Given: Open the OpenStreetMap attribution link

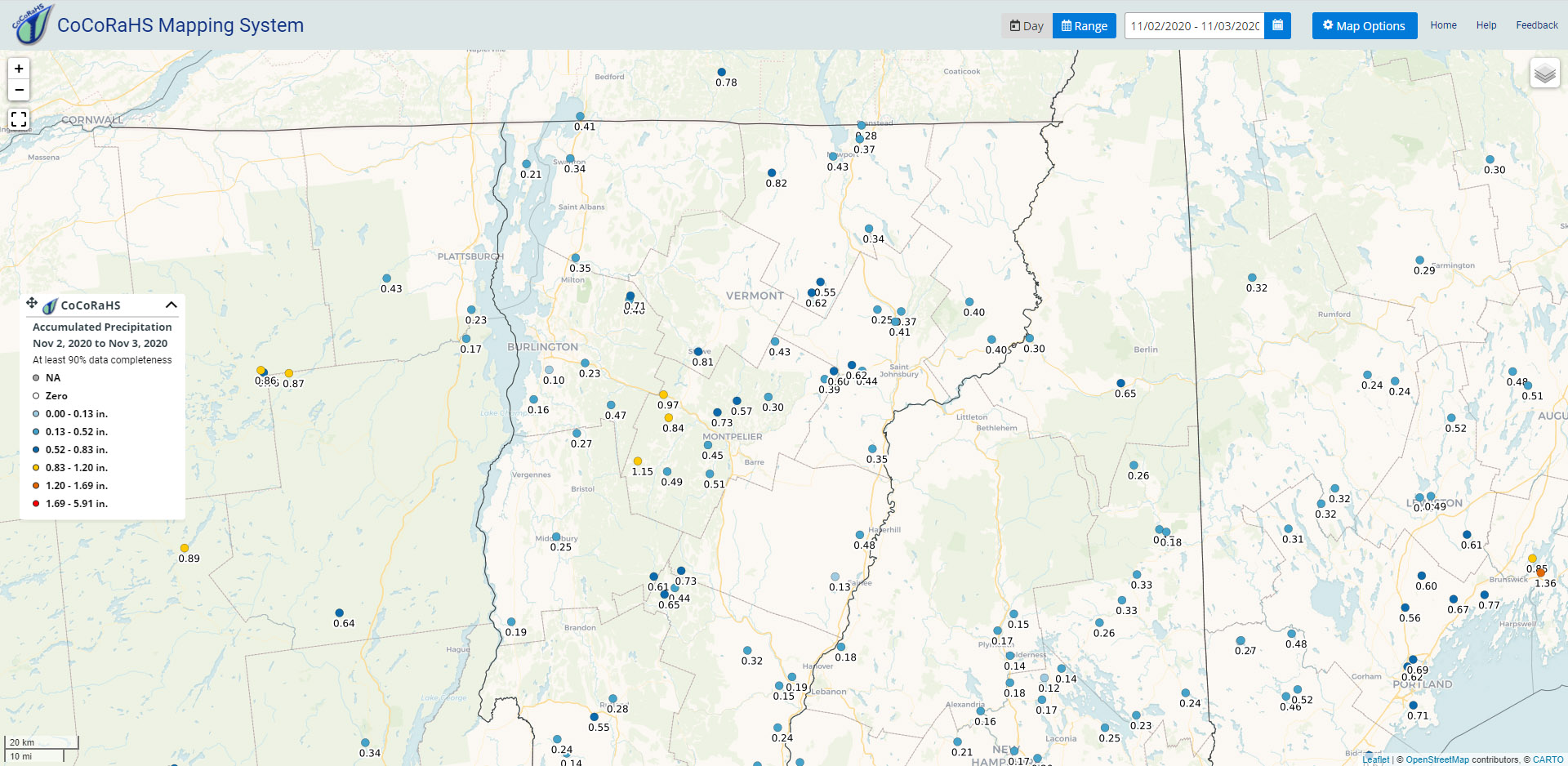Looking at the screenshot, I should pyautogui.click(x=1437, y=759).
